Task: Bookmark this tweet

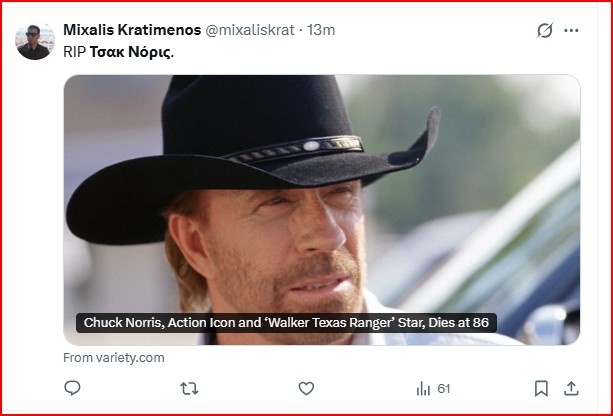Action: (x=541, y=388)
